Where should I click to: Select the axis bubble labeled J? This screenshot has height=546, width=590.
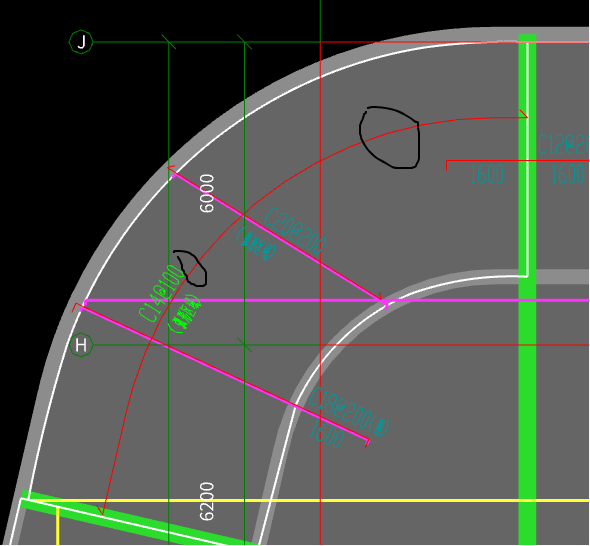[x=81, y=42]
